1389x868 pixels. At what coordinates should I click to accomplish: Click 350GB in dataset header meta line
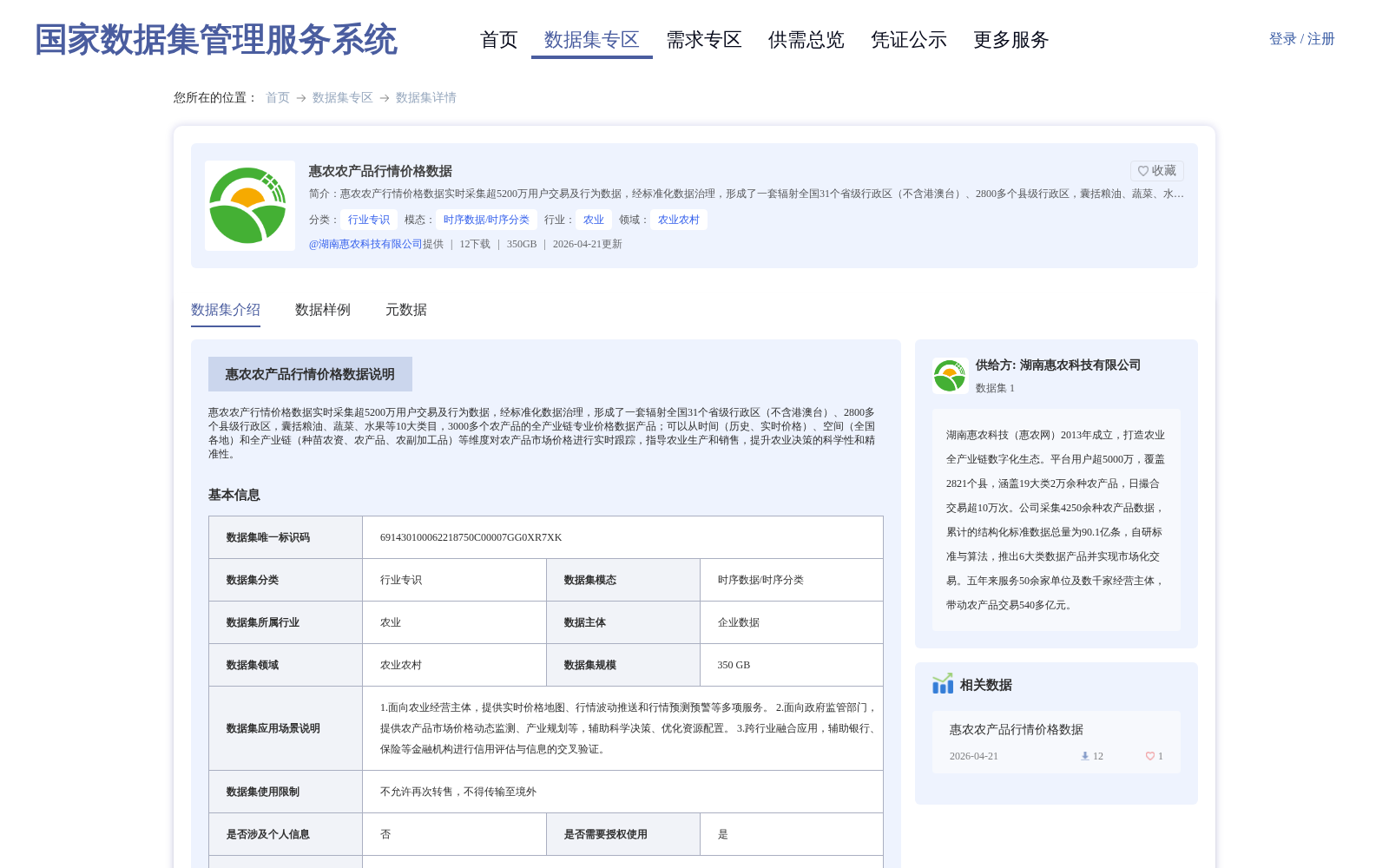pyautogui.click(x=522, y=244)
